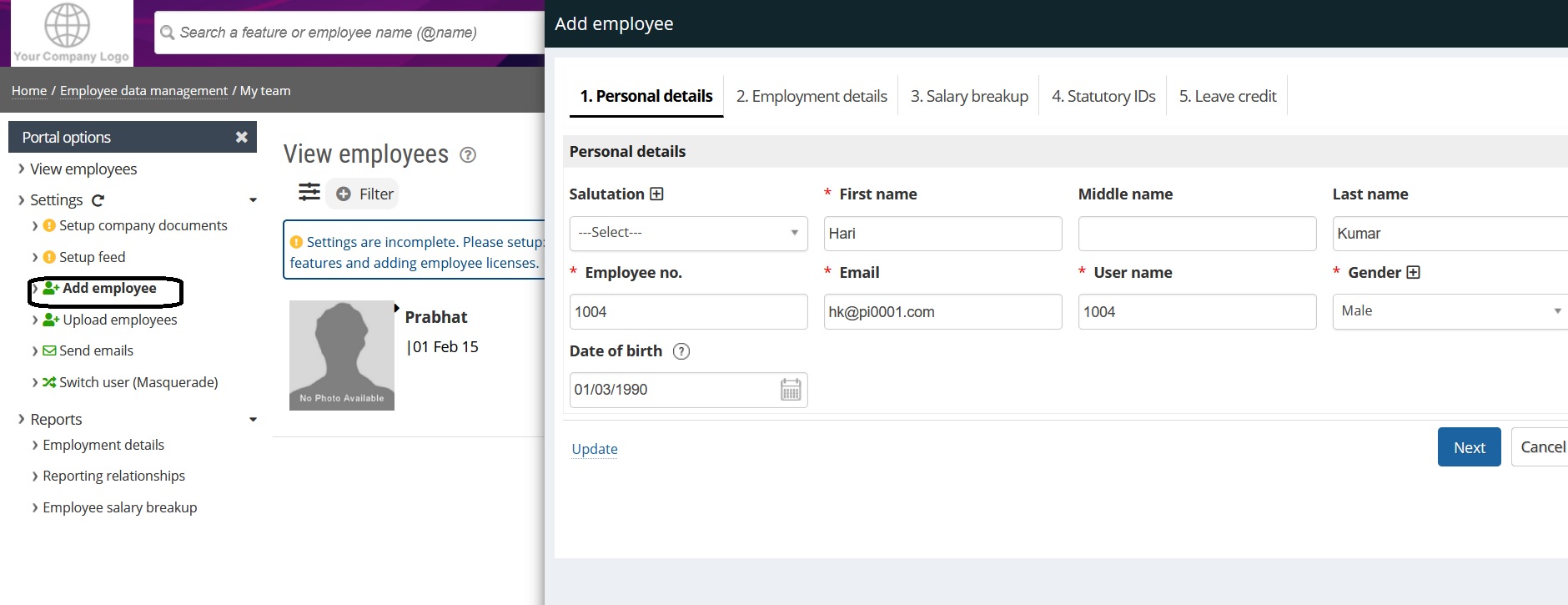Image resolution: width=1568 pixels, height=605 pixels.
Task: Collapse the Settings section caret
Action: point(253,200)
